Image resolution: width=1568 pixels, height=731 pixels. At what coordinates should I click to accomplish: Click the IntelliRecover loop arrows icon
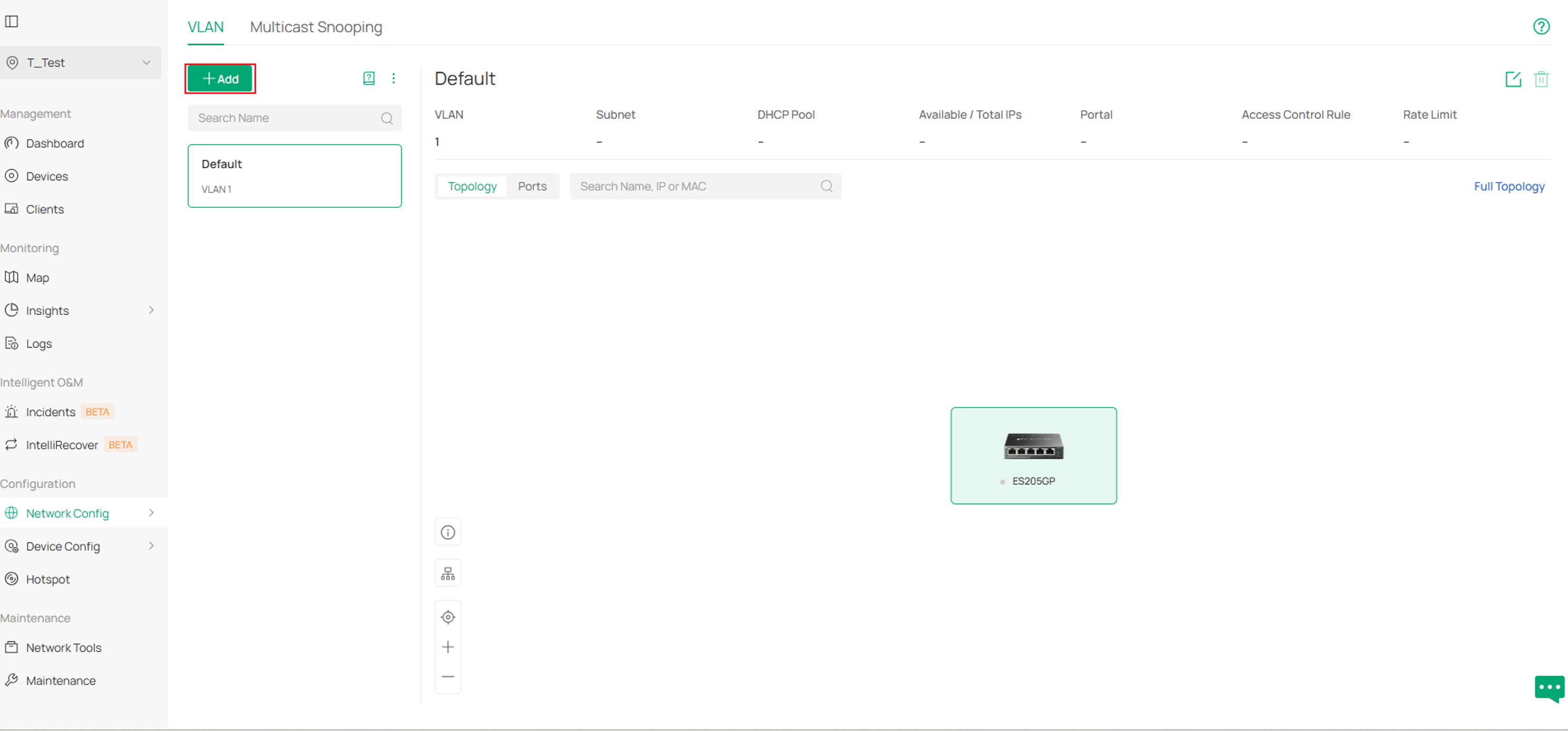pos(12,445)
